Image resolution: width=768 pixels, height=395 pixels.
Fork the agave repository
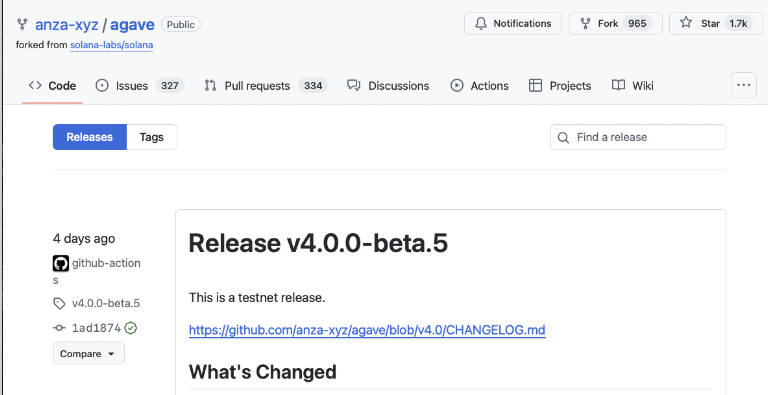click(x=615, y=24)
